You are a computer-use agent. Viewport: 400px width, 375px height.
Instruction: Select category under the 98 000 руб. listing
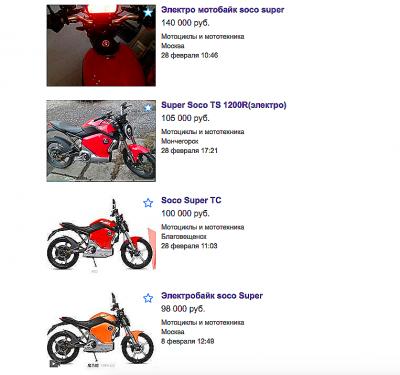click(203, 322)
